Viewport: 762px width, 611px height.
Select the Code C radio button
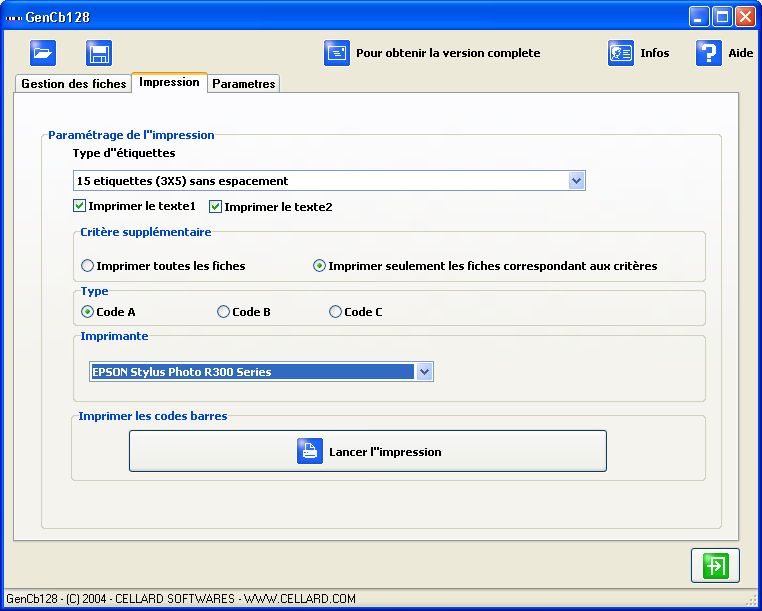click(x=335, y=312)
